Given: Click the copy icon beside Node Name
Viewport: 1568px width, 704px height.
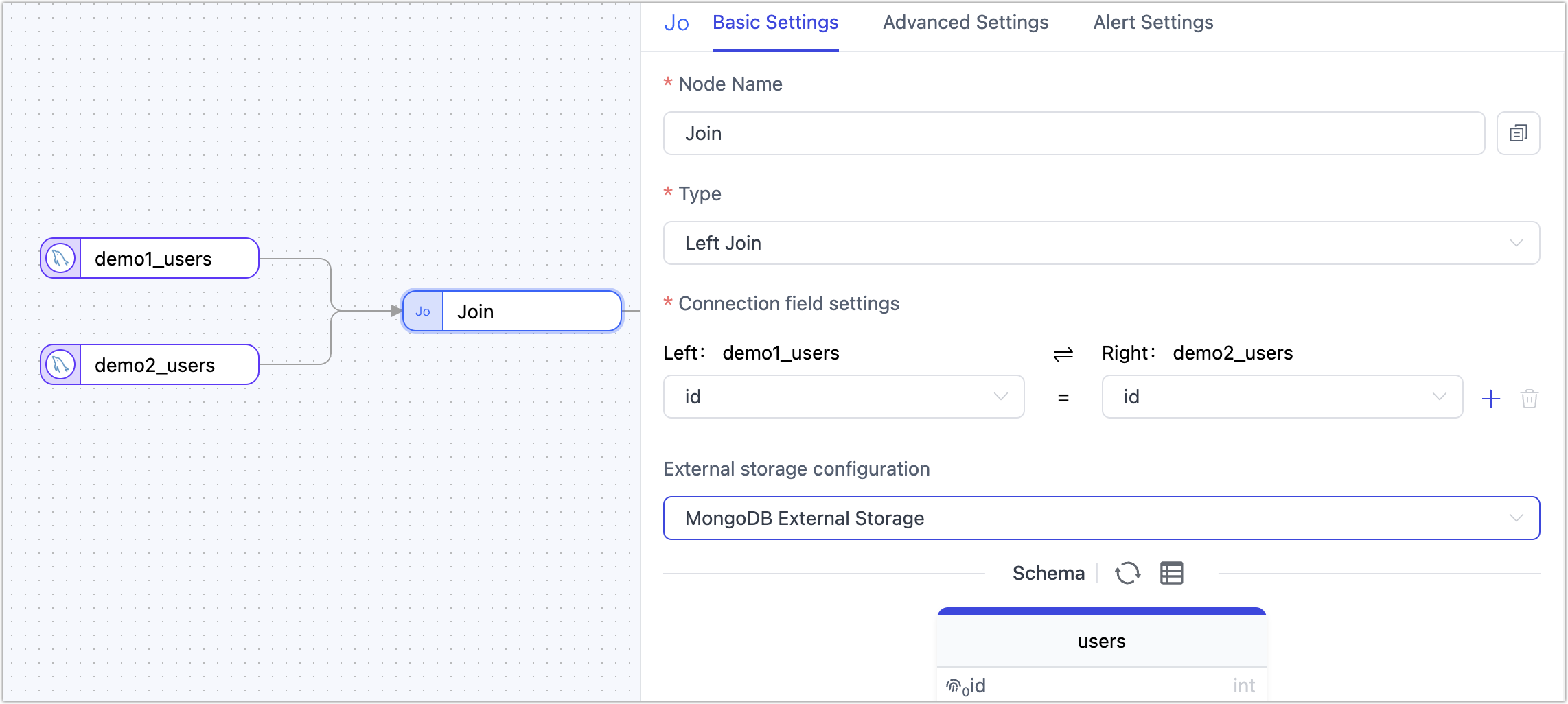Looking at the screenshot, I should (x=1518, y=133).
